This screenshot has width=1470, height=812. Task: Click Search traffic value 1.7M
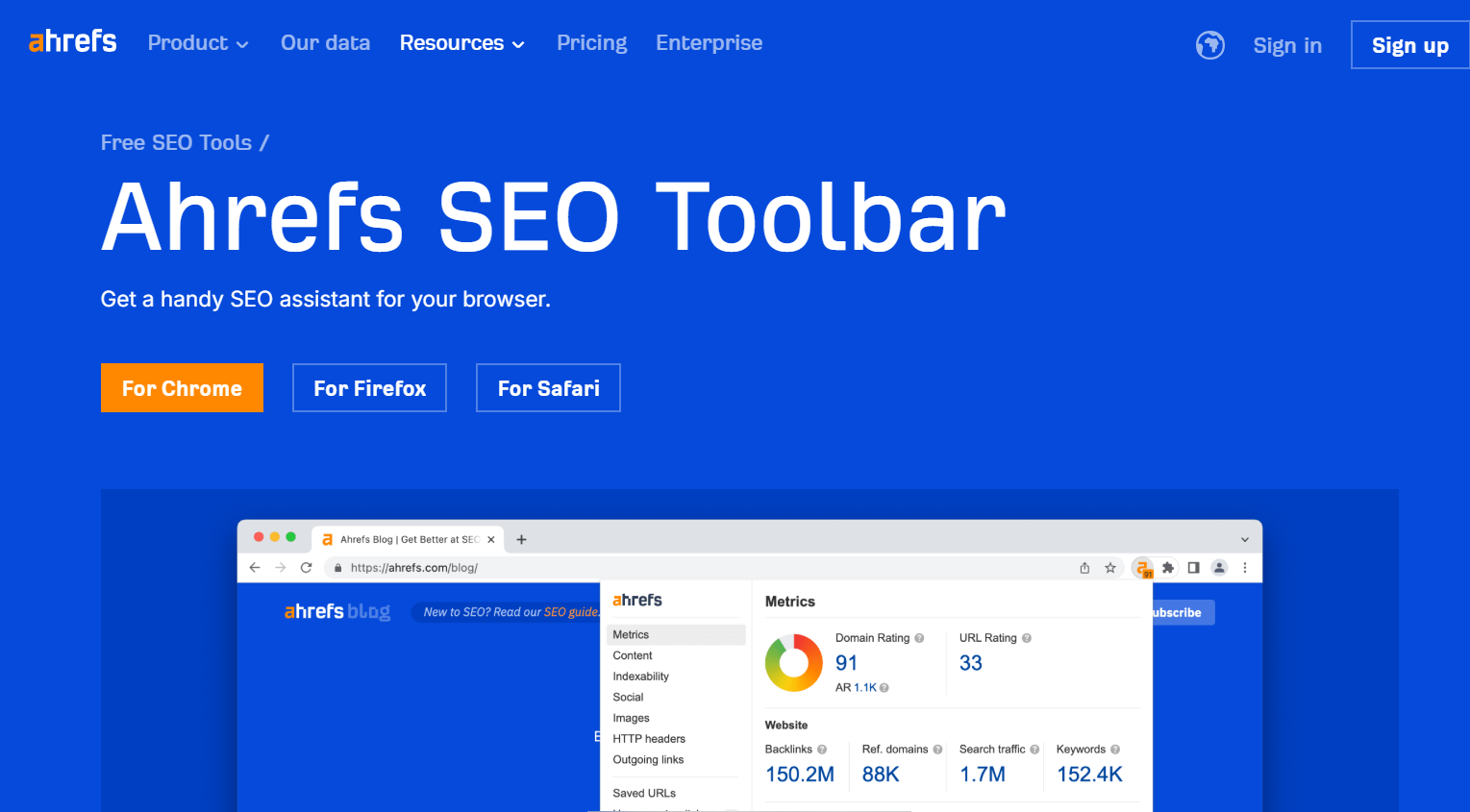coord(983,775)
